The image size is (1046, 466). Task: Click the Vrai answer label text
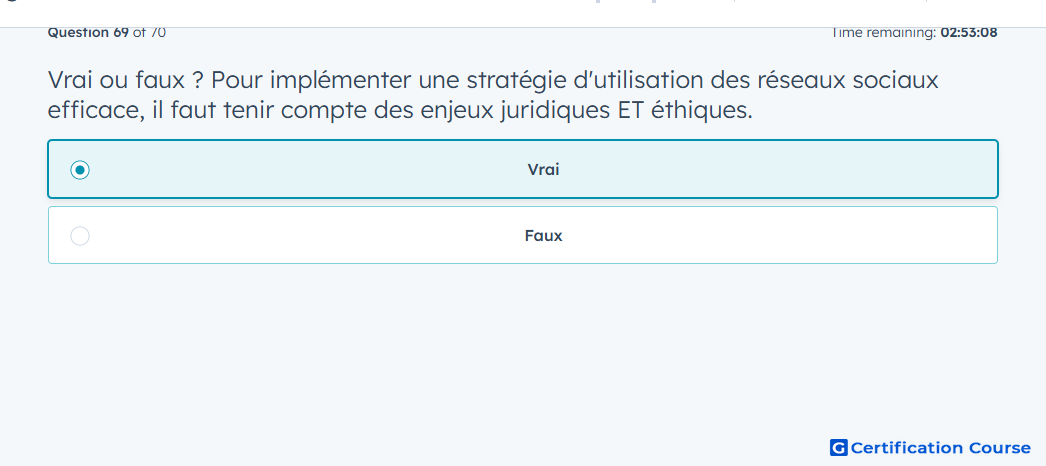pos(543,170)
